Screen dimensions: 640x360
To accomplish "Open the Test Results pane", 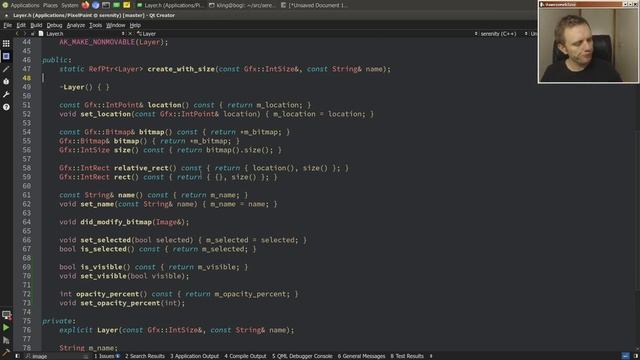I will (407, 356).
